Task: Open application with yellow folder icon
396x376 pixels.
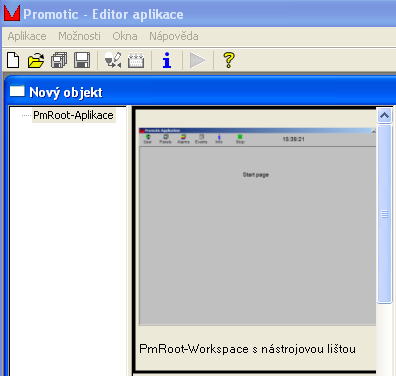Action: point(36,60)
